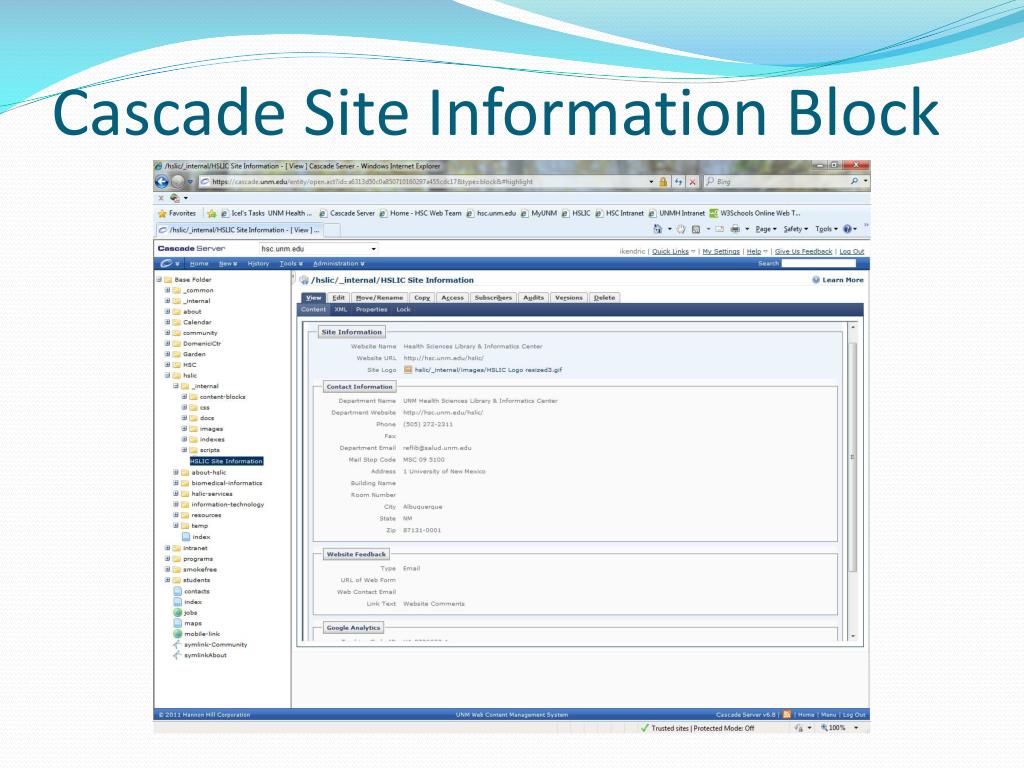Open the New menu in Cascade navbar
Image resolution: width=1024 pixels, height=768 pixels.
tap(227, 264)
